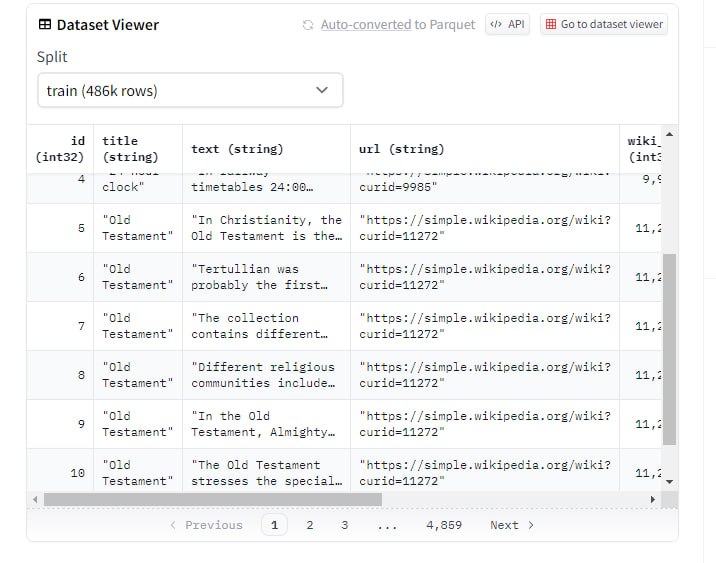Screen dimensions: 716x563
Task: Click the vertical scrollbar thumb
Action: [669, 348]
